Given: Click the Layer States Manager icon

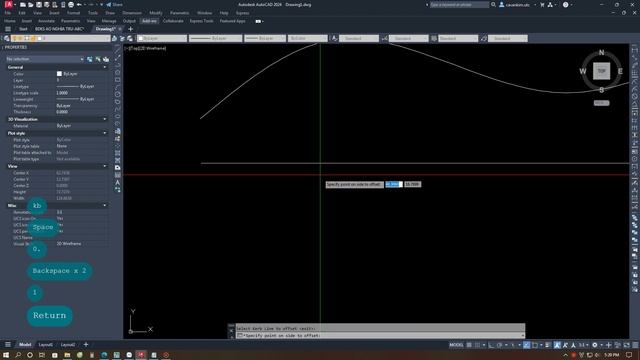Looking at the screenshot, I should pyautogui.click(x=130, y=38).
